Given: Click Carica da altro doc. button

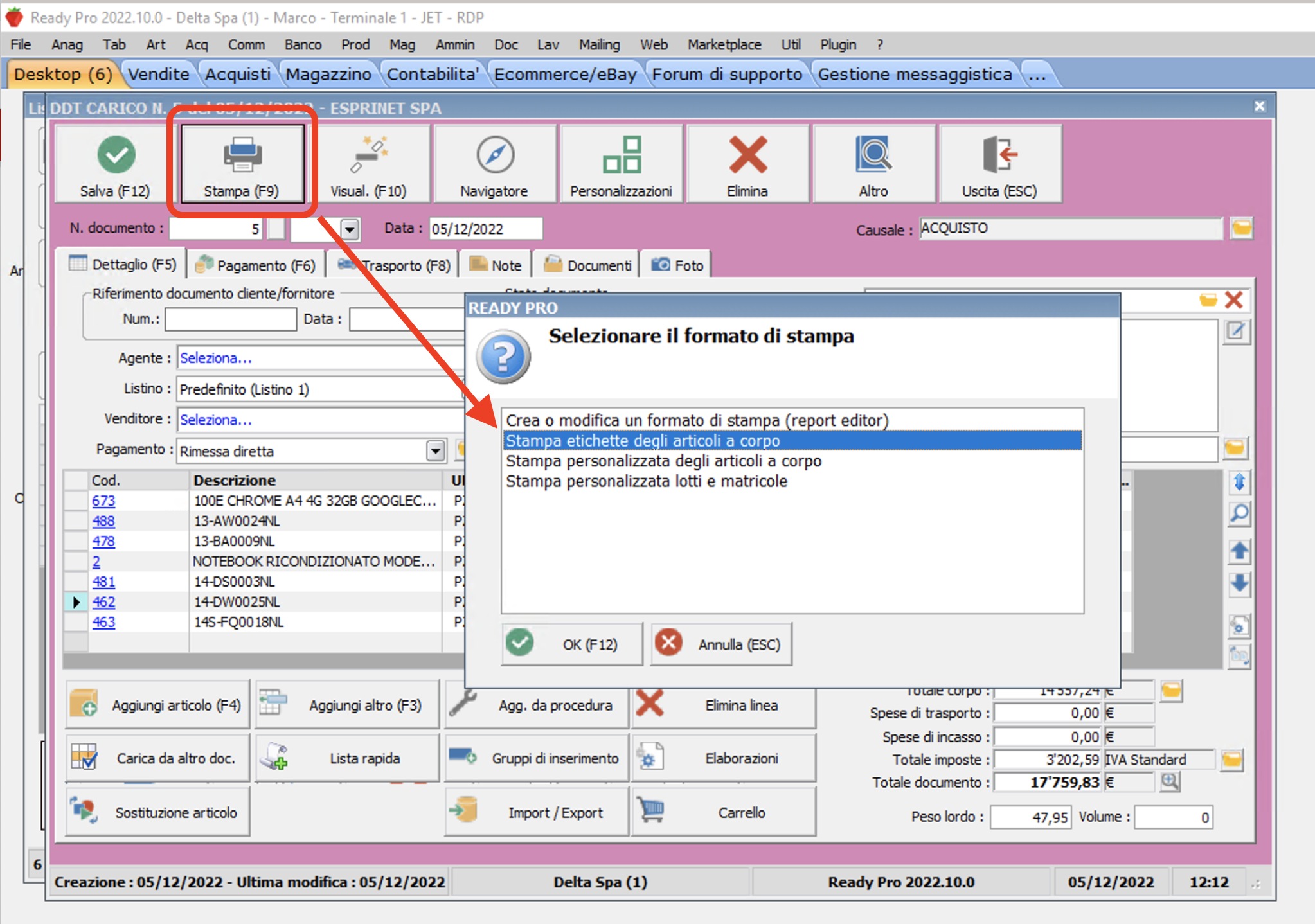Looking at the screenshot, I should [x=157, y=758].
